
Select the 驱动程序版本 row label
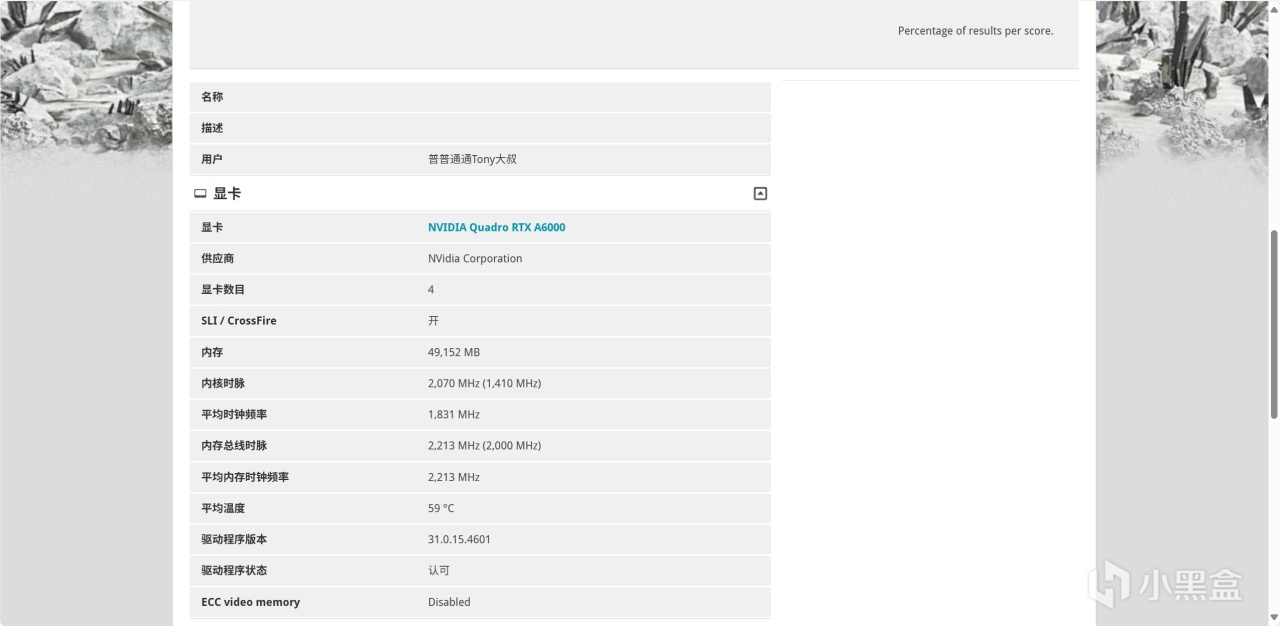tap(234, 539)
